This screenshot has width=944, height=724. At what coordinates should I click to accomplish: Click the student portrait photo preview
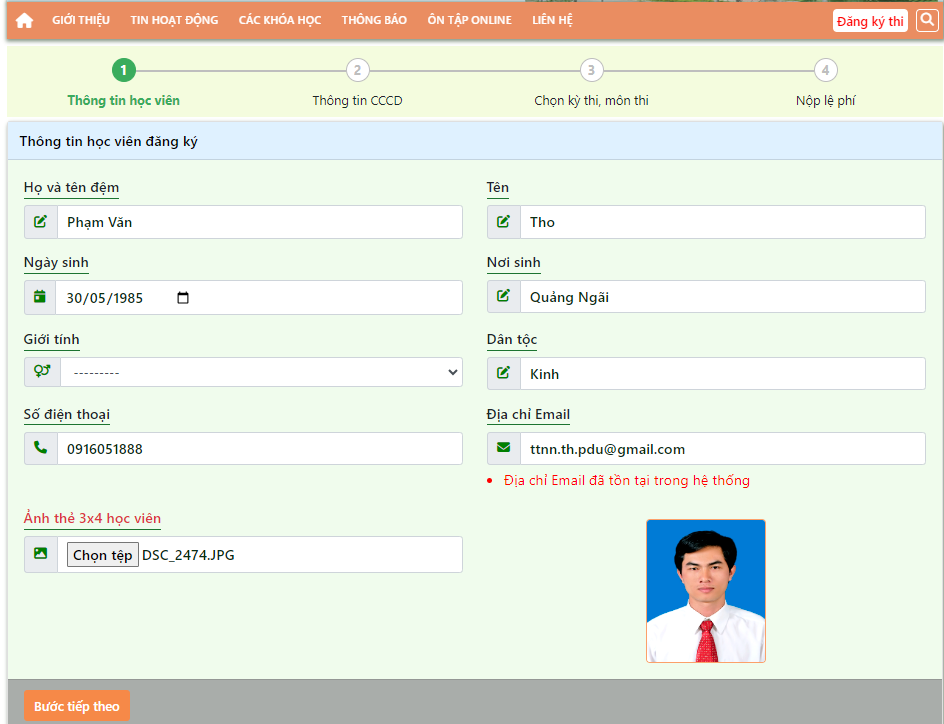705,590
